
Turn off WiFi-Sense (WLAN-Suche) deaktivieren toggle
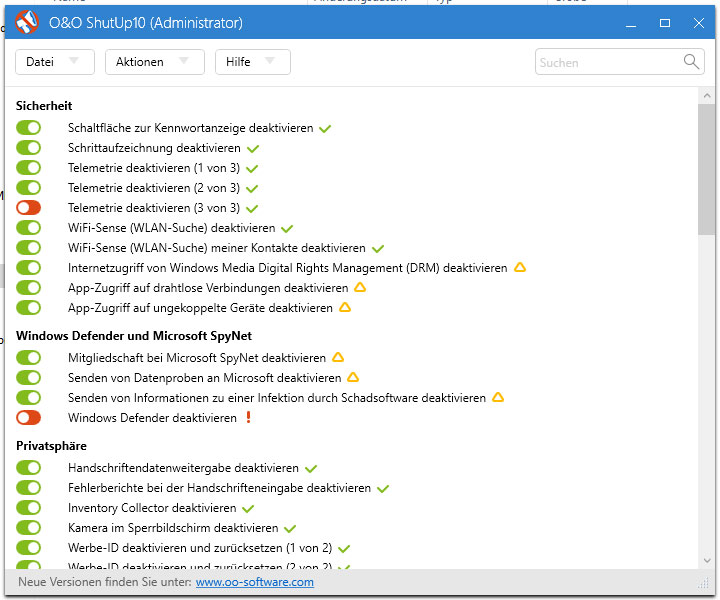click(29, 228)
